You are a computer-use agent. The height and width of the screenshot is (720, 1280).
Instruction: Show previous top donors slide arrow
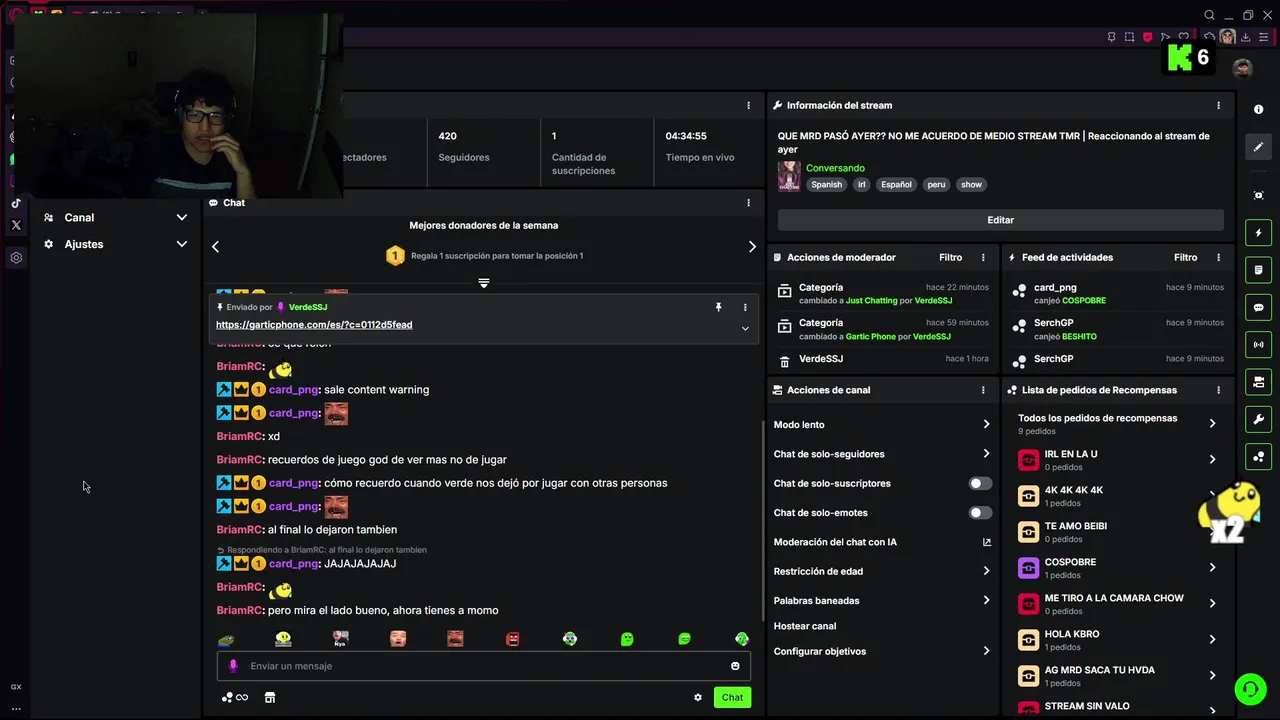click(215, 247)
